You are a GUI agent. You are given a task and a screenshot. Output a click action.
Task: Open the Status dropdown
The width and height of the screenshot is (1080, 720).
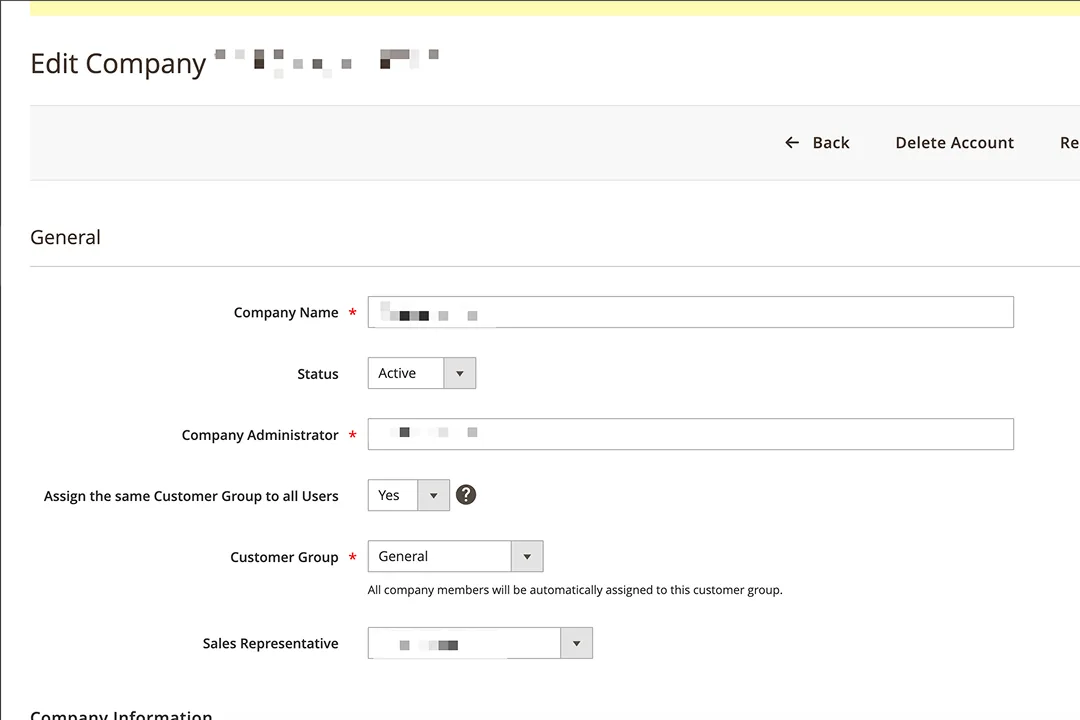(422, 373)
